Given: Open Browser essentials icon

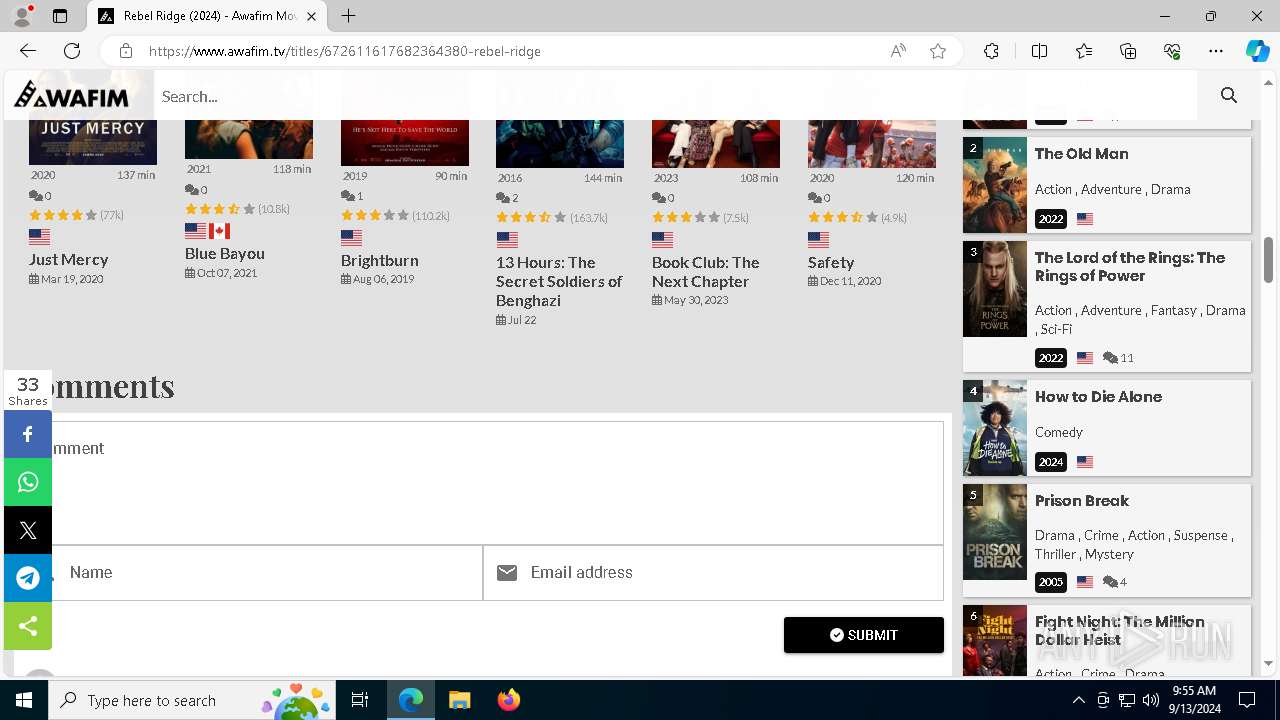Looking at the screenshot, I should (1172, 51).
